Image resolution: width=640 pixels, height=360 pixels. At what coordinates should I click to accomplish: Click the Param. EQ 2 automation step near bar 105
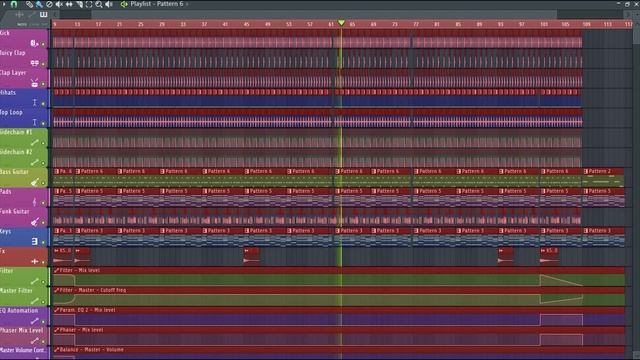[561, 320]
